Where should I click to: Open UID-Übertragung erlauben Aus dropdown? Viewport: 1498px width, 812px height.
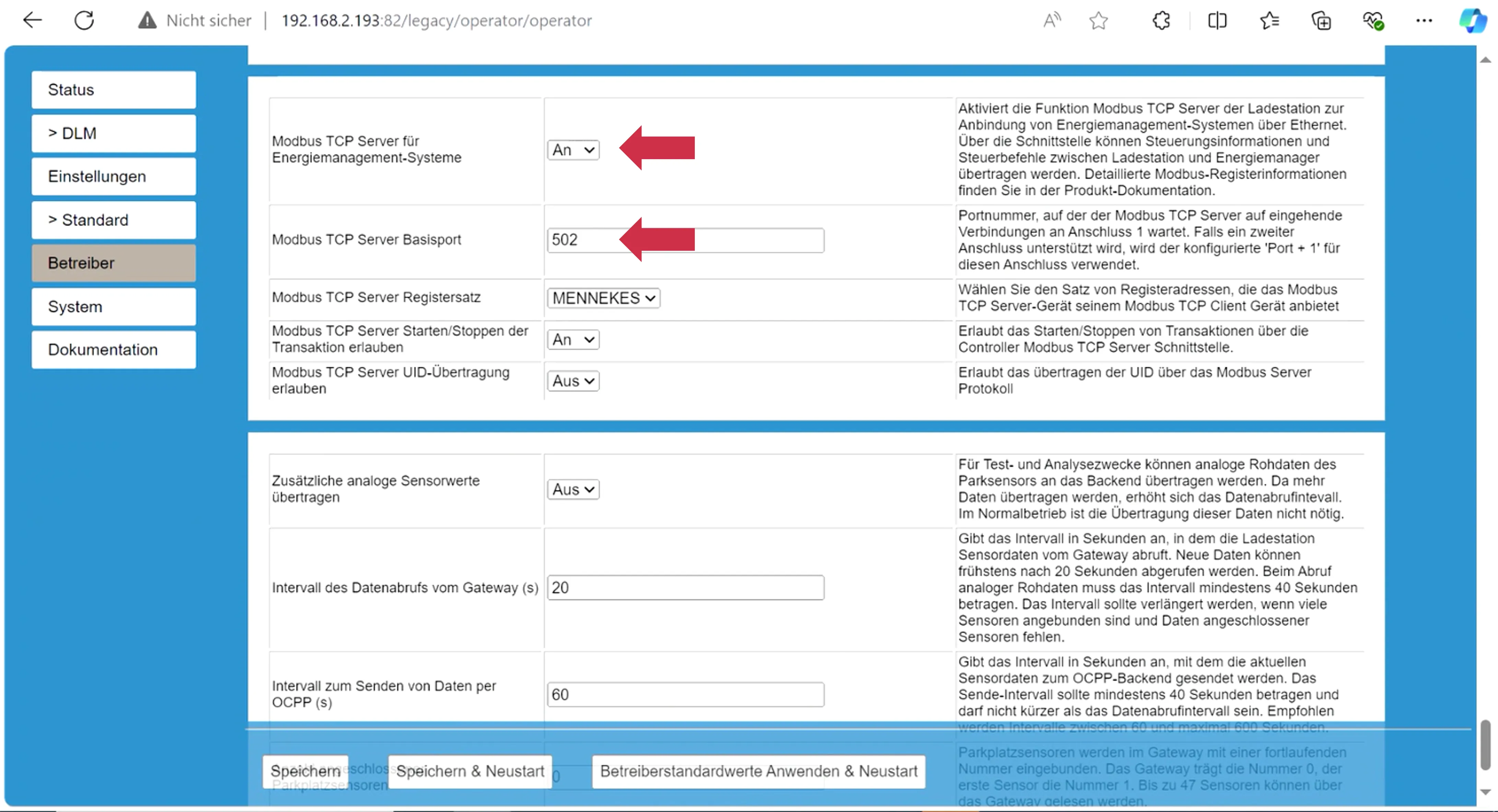tap(573, 381)
